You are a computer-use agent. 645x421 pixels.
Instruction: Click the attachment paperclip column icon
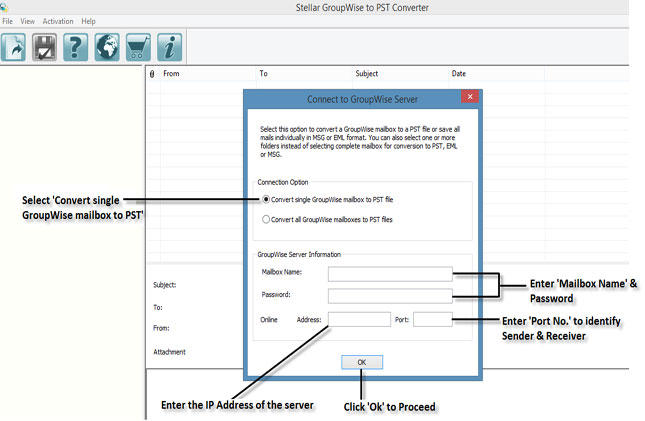click(x=152, y=74)
